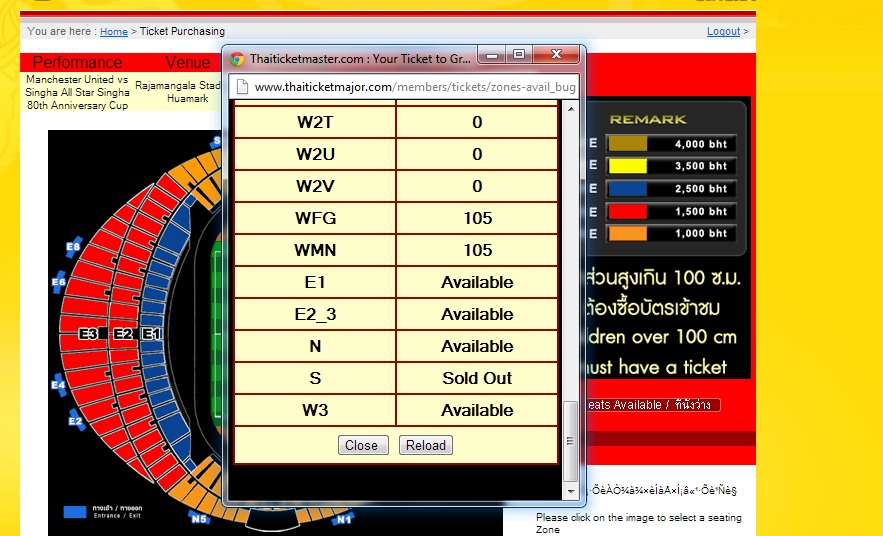Click the Logout link
883x536 pixels.
tap(723, 32)
